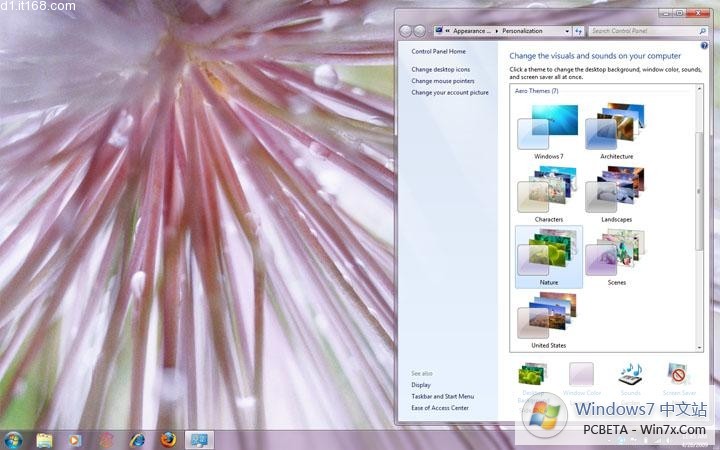Viewport: 720px width, 450px height.
Task: Open Change your account picture link
Action: tap(450, 92)
